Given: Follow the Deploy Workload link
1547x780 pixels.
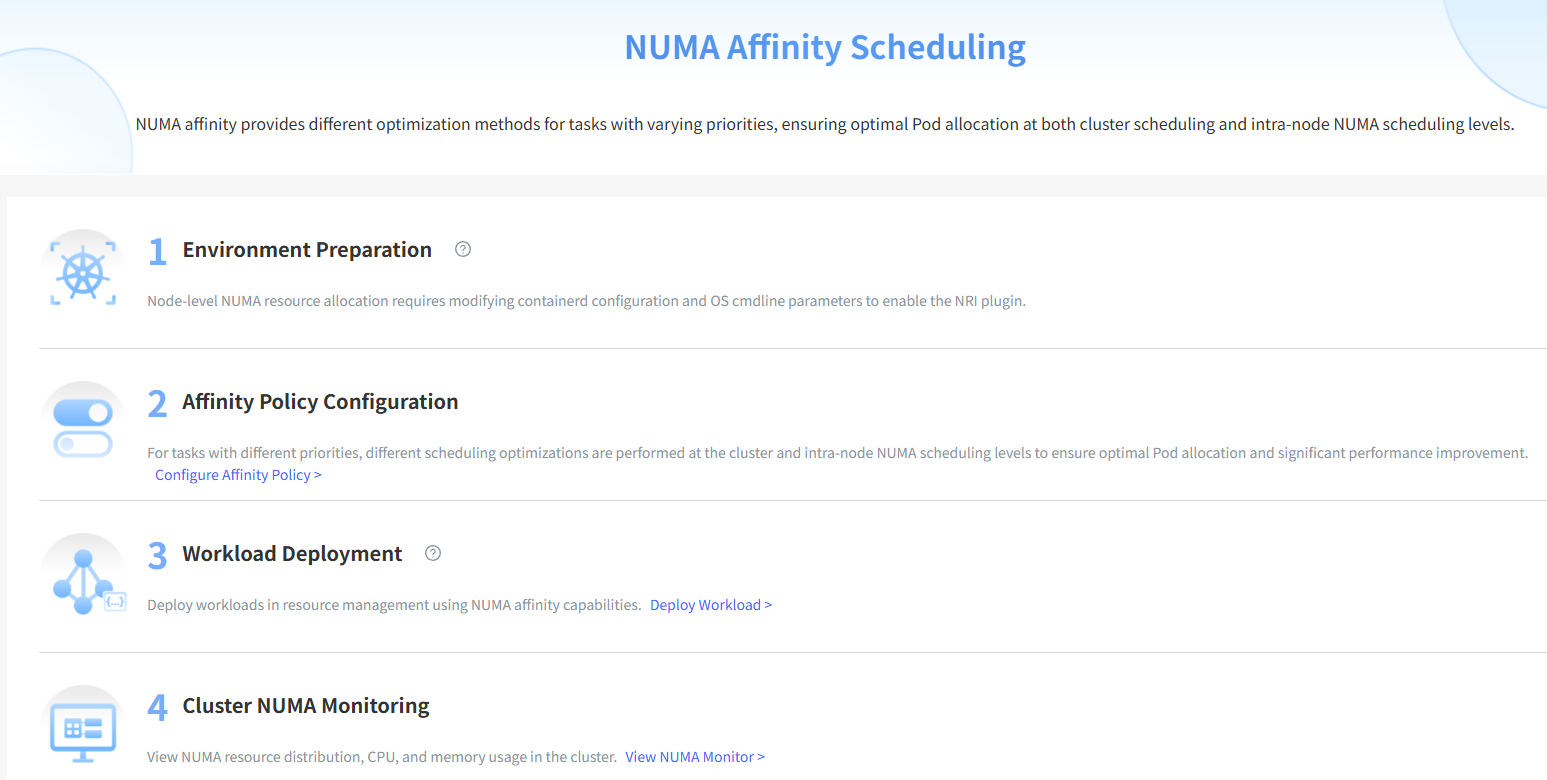Looking at the screenshot, I should [711, 605].
